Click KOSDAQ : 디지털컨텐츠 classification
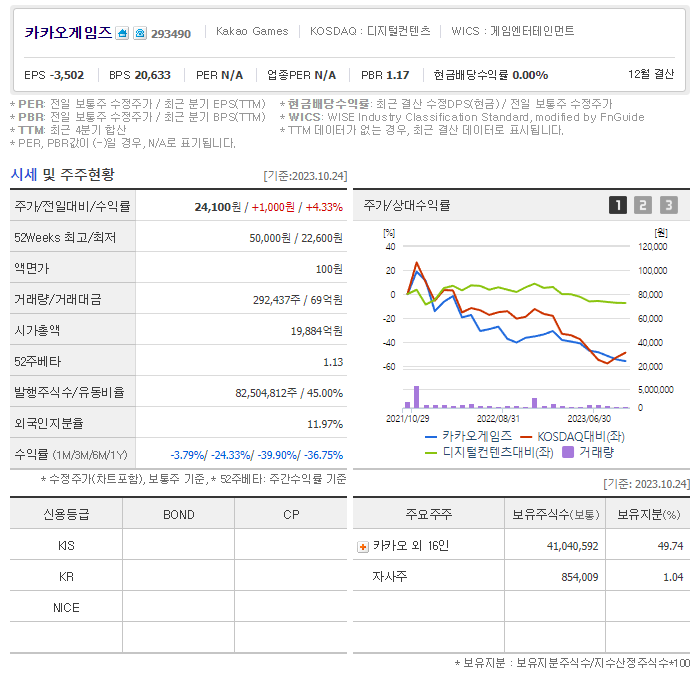This screenshot has width=695, height=673. 370,31
